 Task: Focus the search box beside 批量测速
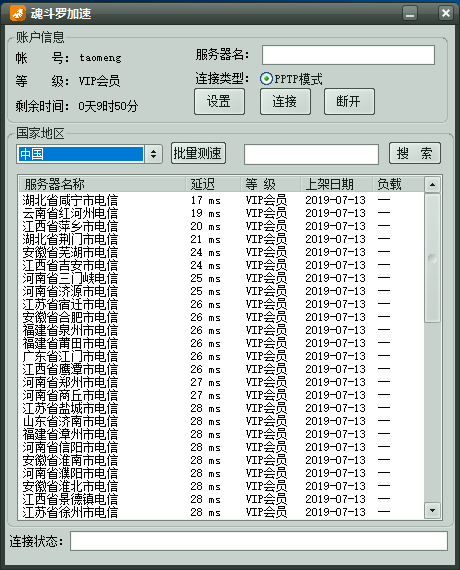(x=311, y=154)
